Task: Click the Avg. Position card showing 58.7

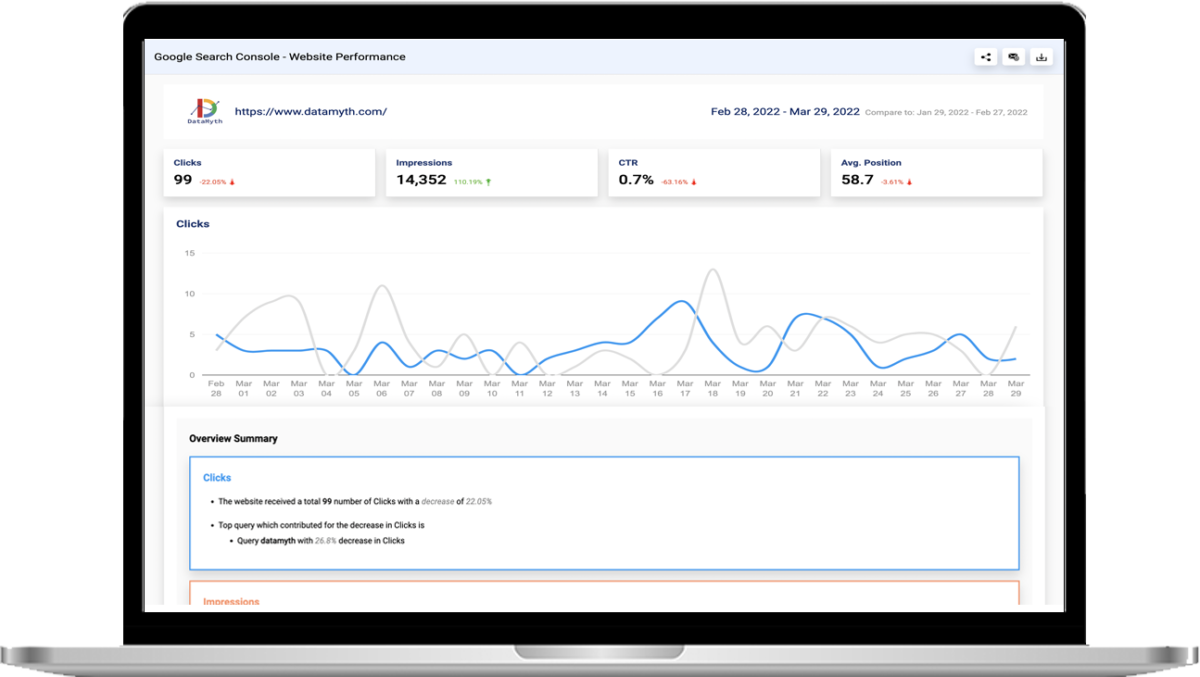Action: click(x=936, y=172)
